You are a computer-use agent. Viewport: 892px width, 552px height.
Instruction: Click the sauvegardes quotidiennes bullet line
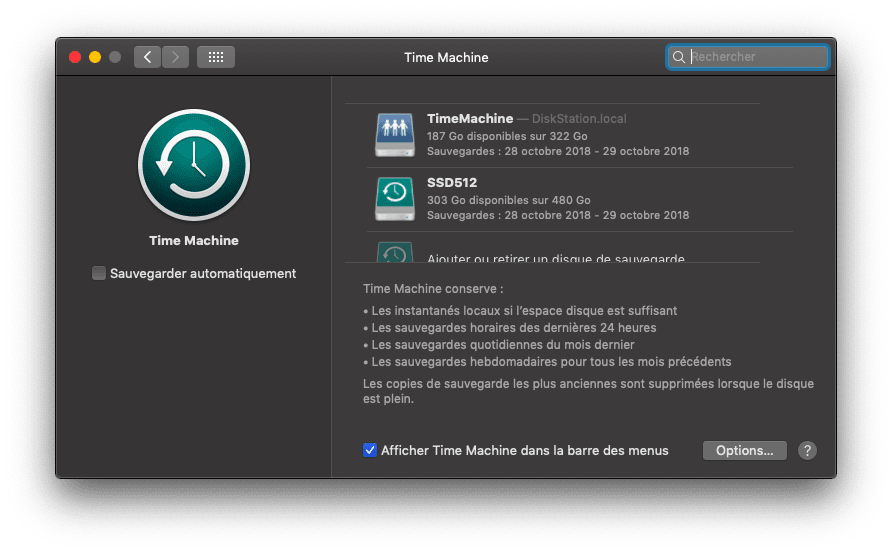[499, 345]
